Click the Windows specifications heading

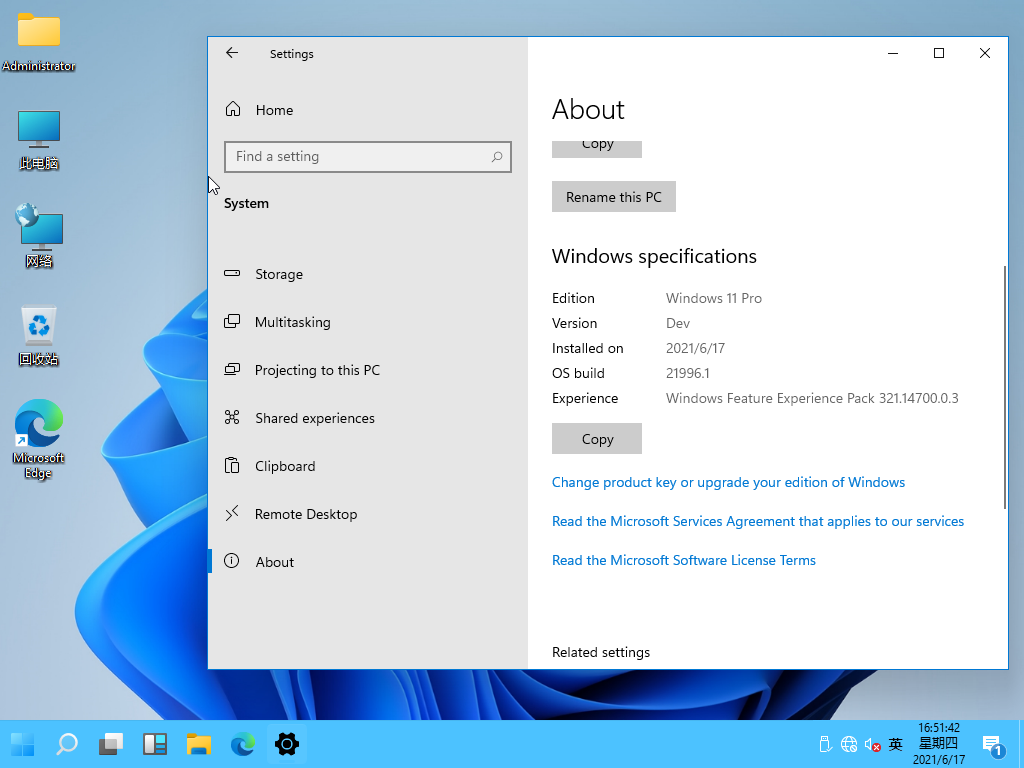pos(654,256)
